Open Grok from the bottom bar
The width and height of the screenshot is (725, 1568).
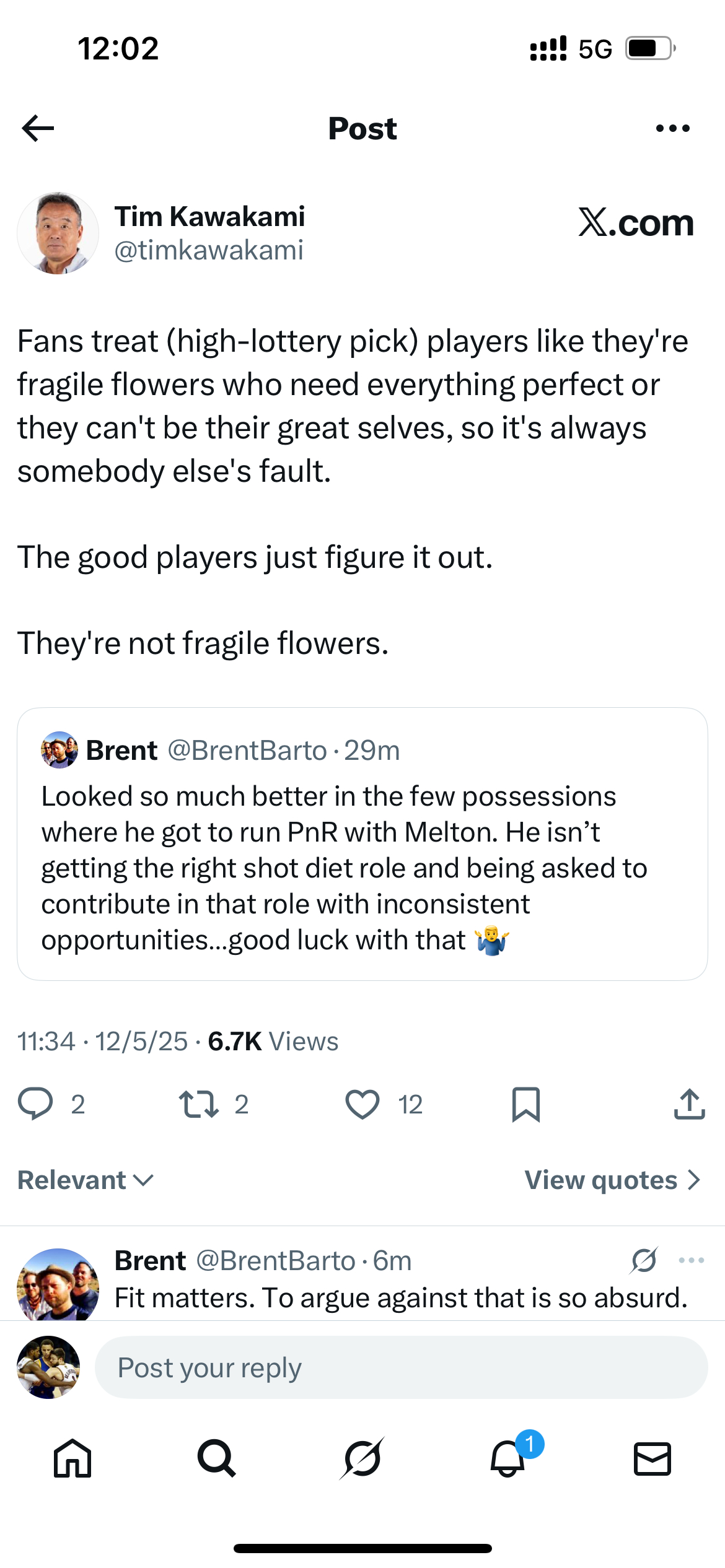362,1458
